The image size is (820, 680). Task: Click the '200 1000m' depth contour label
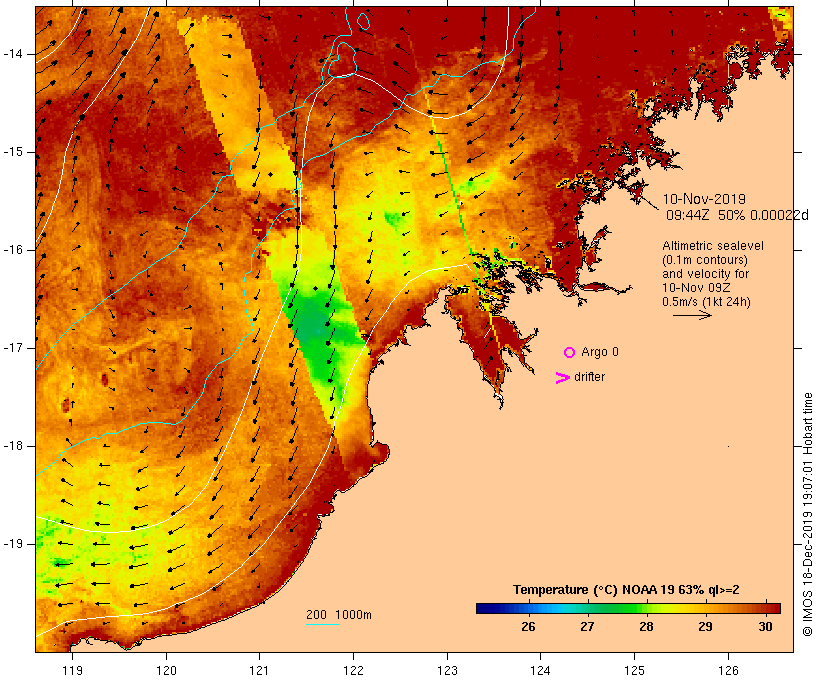pos(339,615)
